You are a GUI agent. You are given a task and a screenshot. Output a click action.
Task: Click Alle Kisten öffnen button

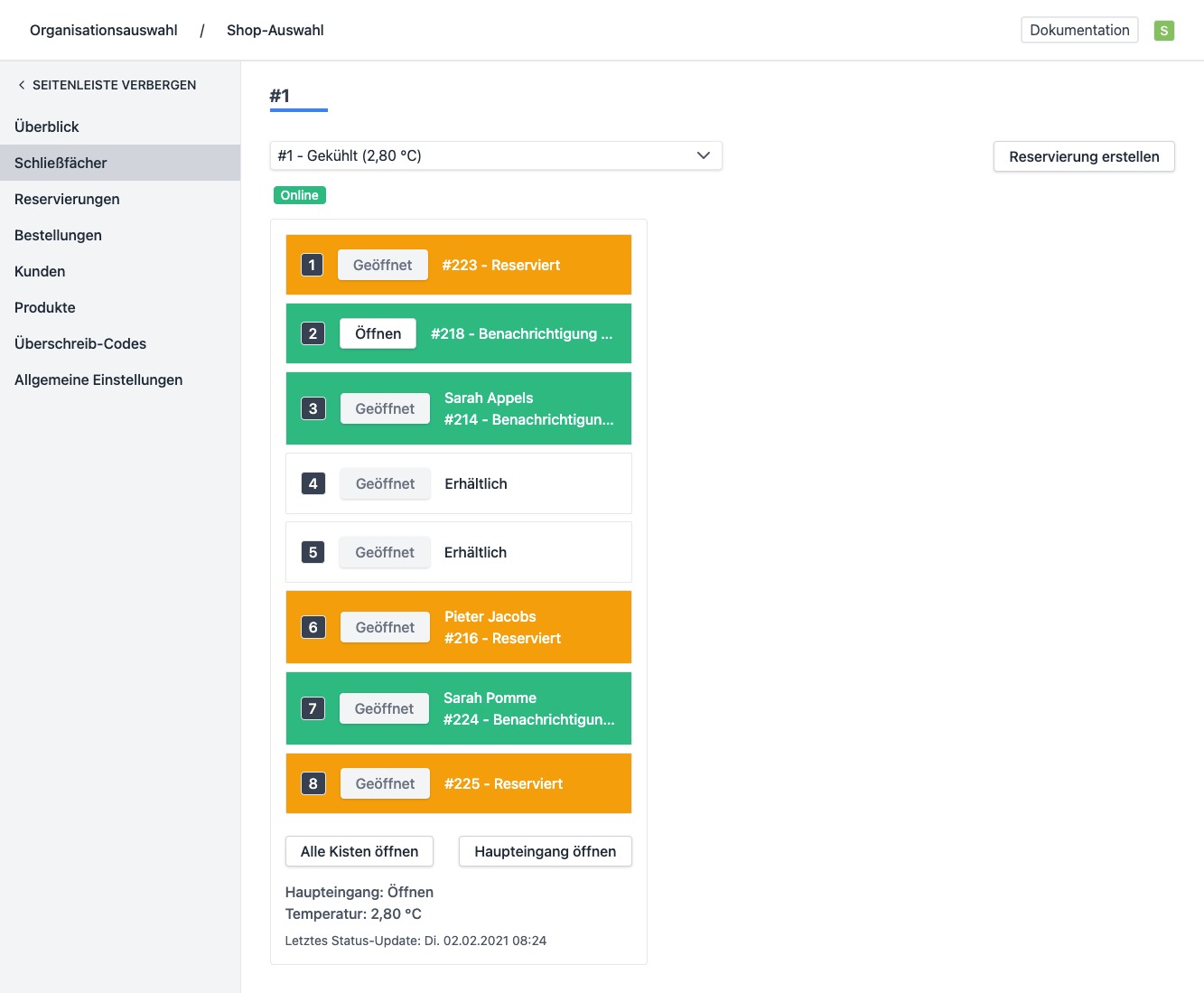(359, 851)
